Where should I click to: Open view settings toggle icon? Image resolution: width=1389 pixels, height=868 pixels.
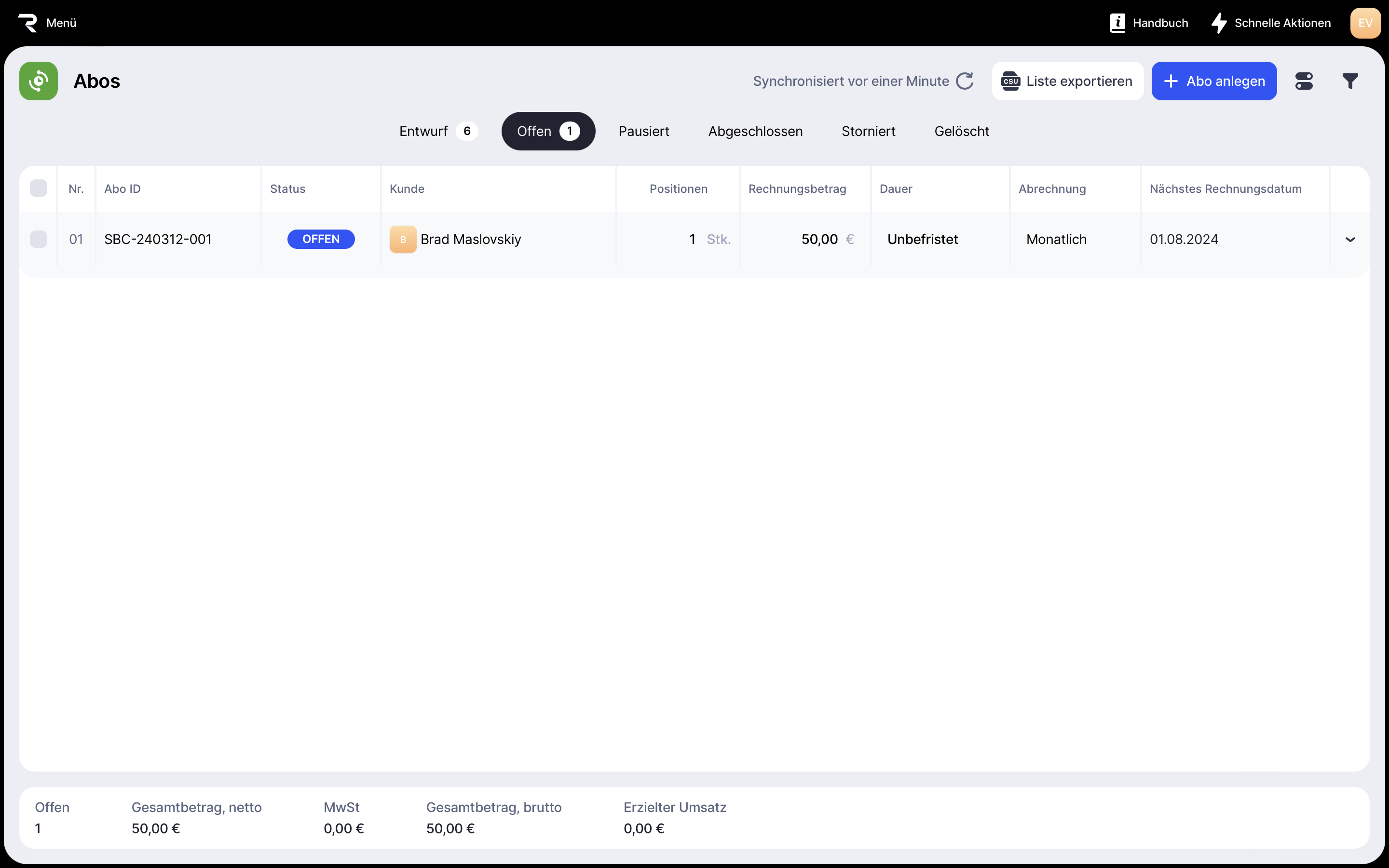coord(1304,81)
